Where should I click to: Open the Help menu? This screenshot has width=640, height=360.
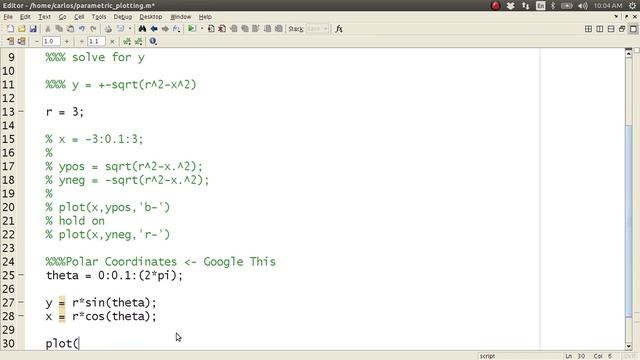click(x=205, y=17)
